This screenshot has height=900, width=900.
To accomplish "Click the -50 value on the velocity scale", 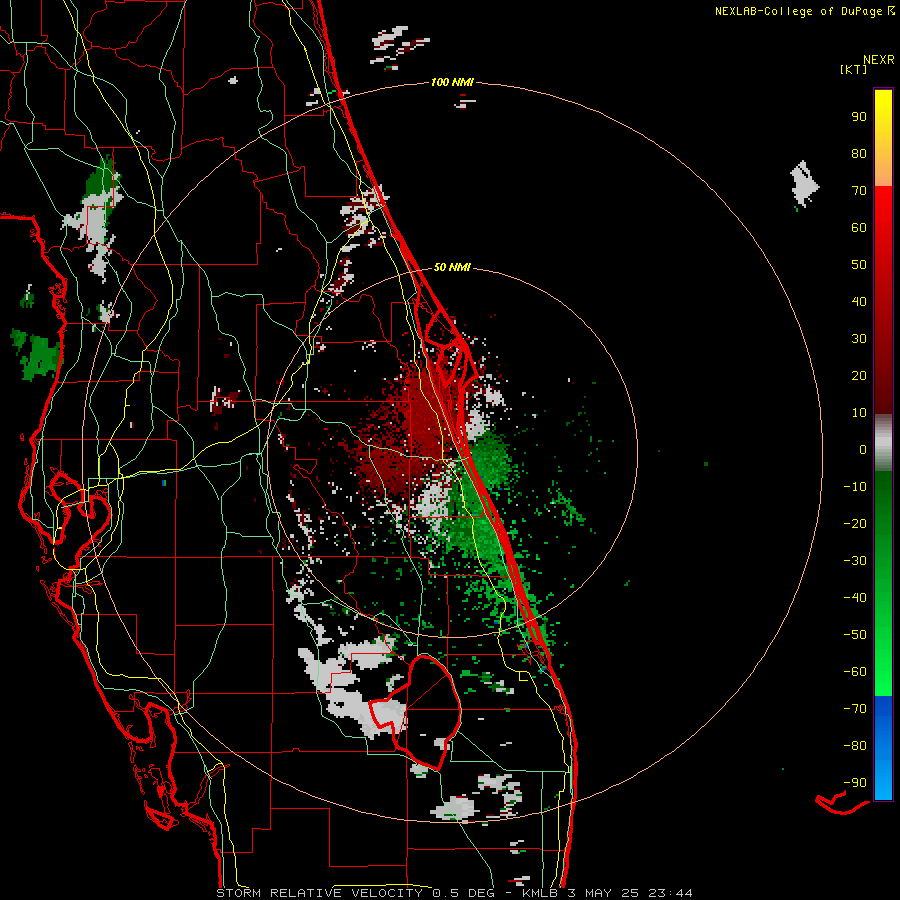I will click(x=855, y=635).
